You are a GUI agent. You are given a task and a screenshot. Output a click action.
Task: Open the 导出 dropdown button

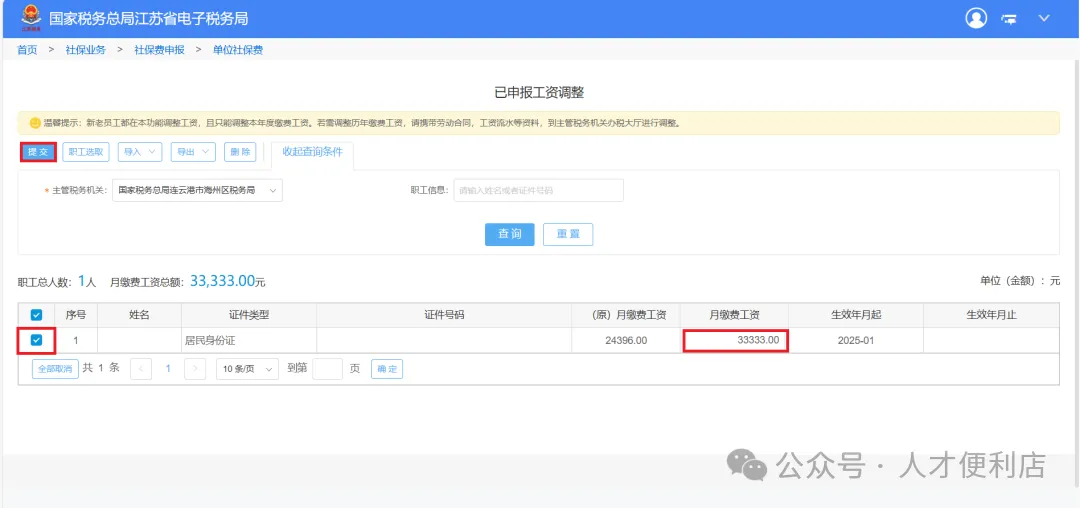coord(194,152)
